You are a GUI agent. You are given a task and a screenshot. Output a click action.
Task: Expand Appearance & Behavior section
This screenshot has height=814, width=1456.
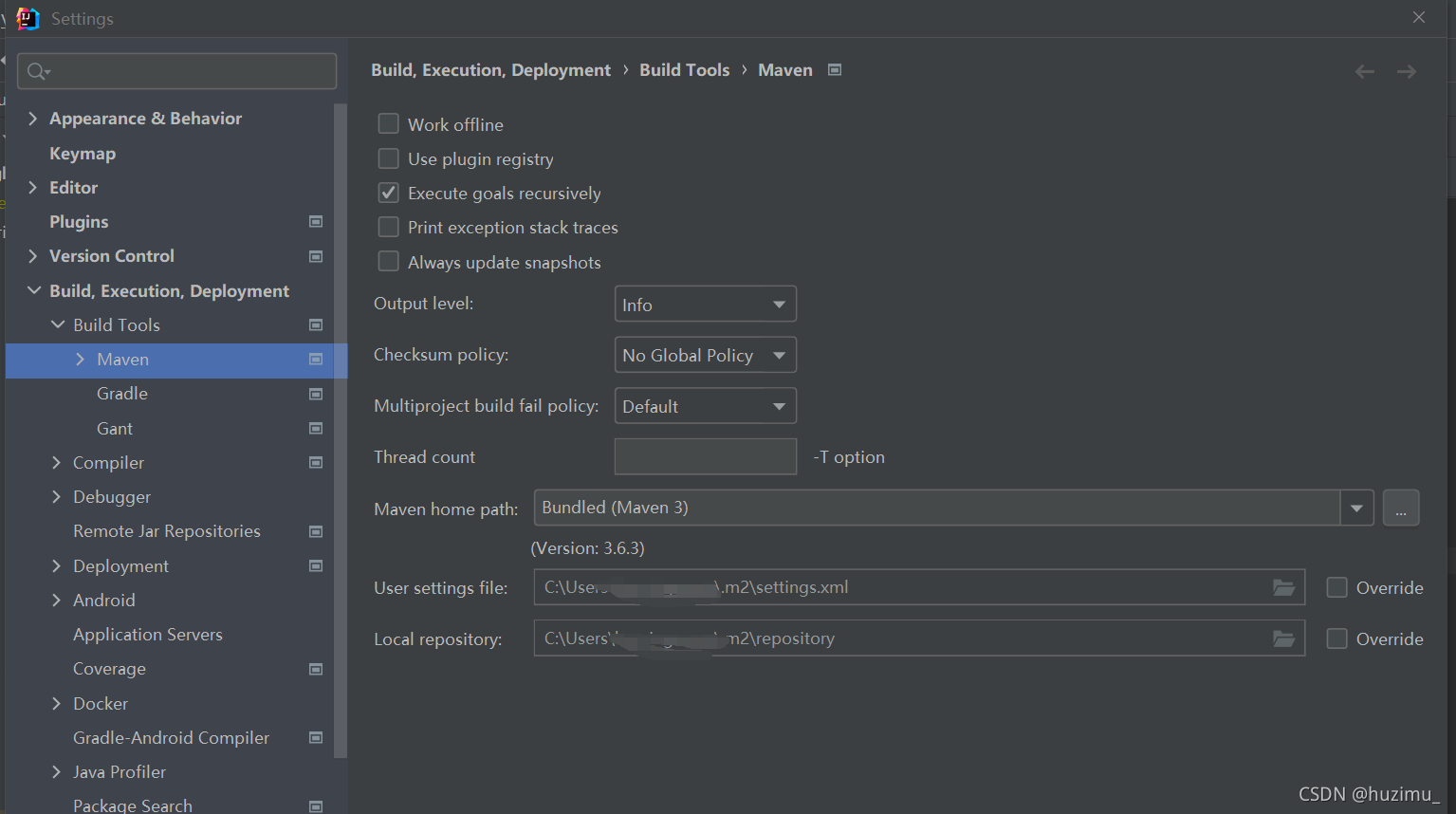coord(32,118)
